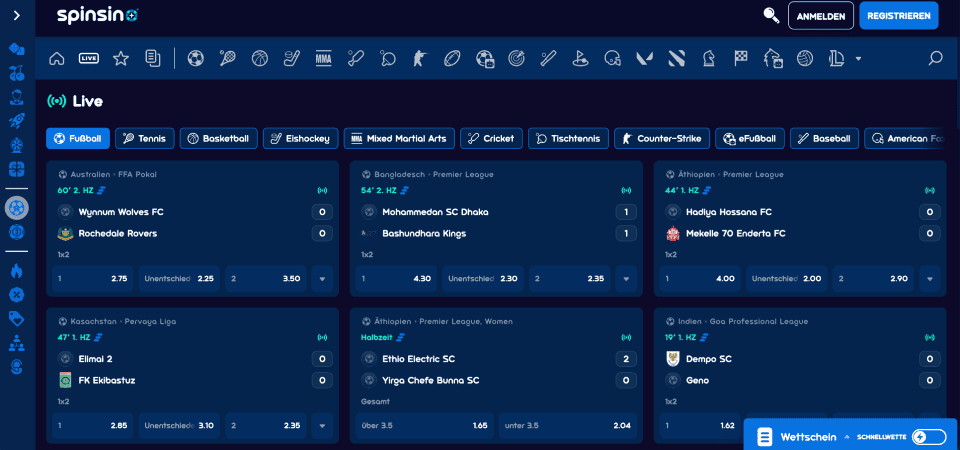The width and height of the screenshot is (960, 450).
Task: Open favorites star icon in sports toolbar
Action: [121, 58]
